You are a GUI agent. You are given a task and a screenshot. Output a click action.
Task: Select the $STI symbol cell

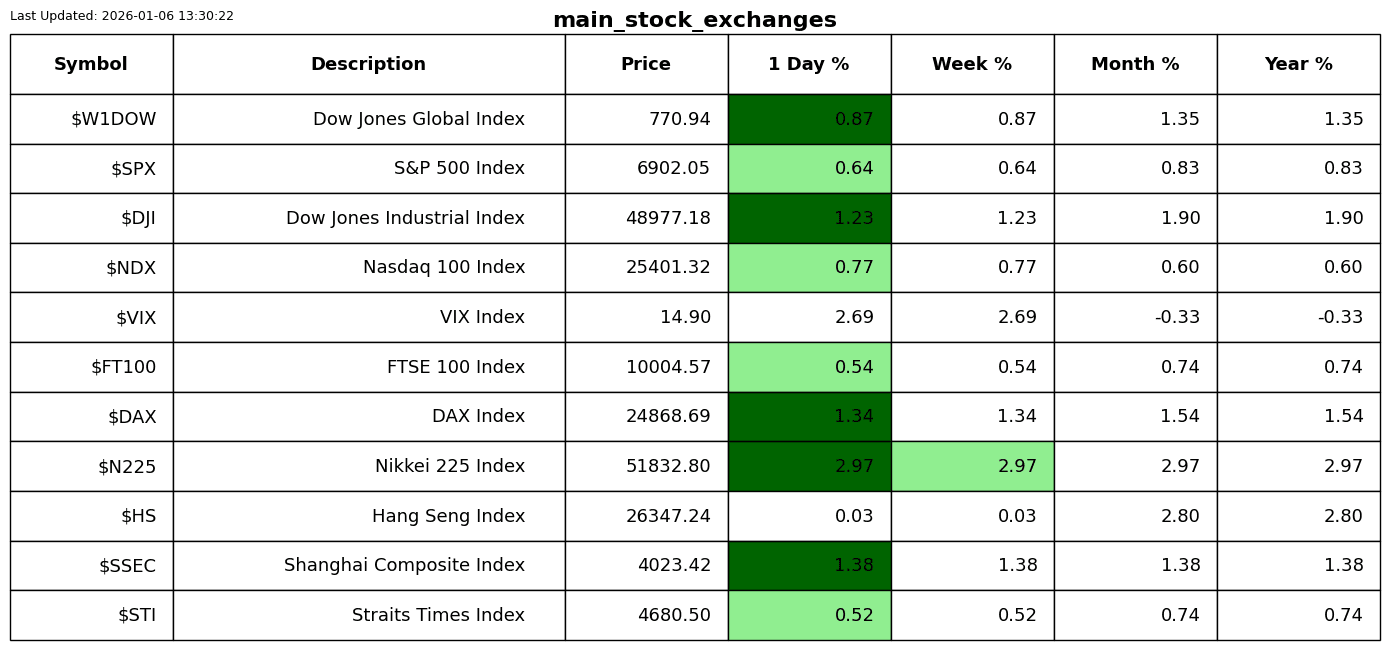tap(137, 616)
